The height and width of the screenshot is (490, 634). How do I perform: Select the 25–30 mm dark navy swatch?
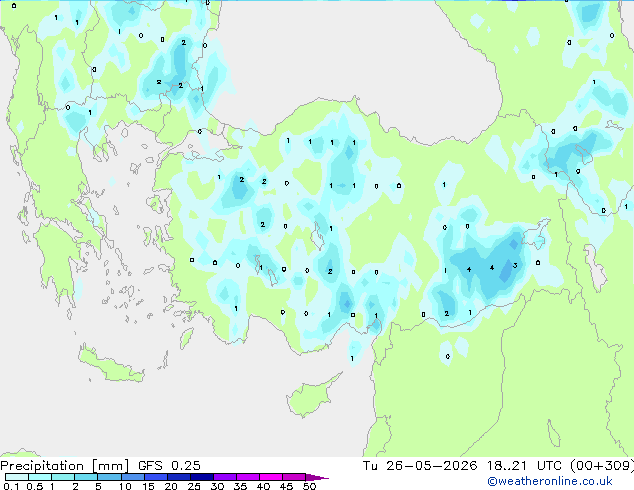(201, 477)
